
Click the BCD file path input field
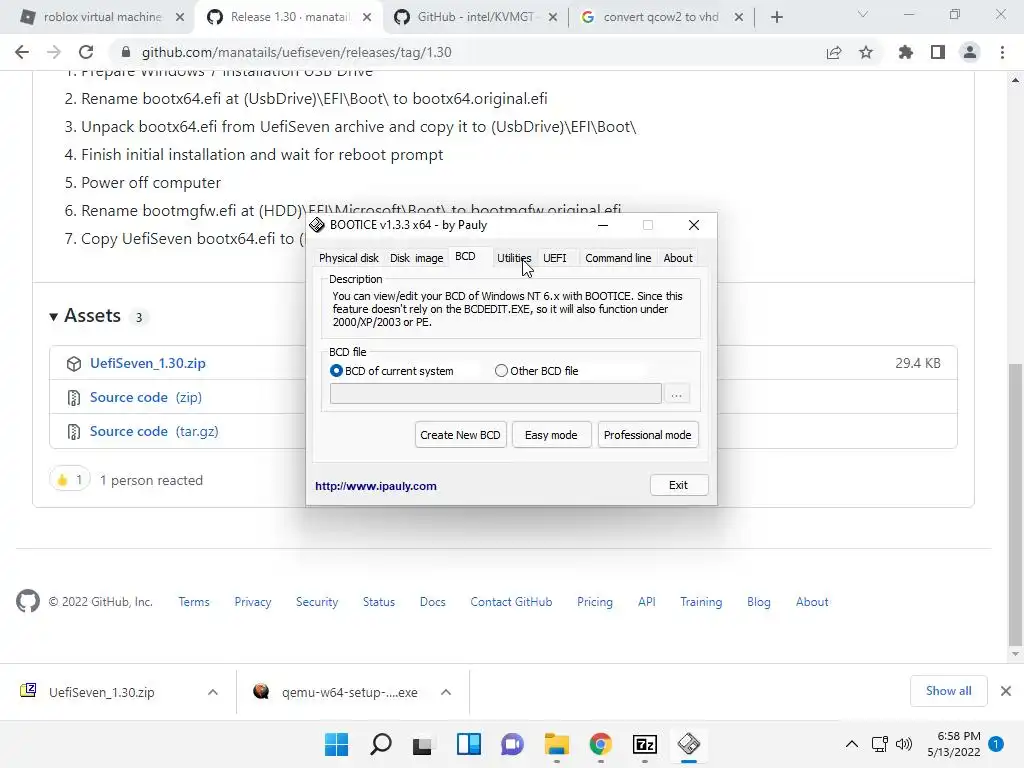pos(496,394)
